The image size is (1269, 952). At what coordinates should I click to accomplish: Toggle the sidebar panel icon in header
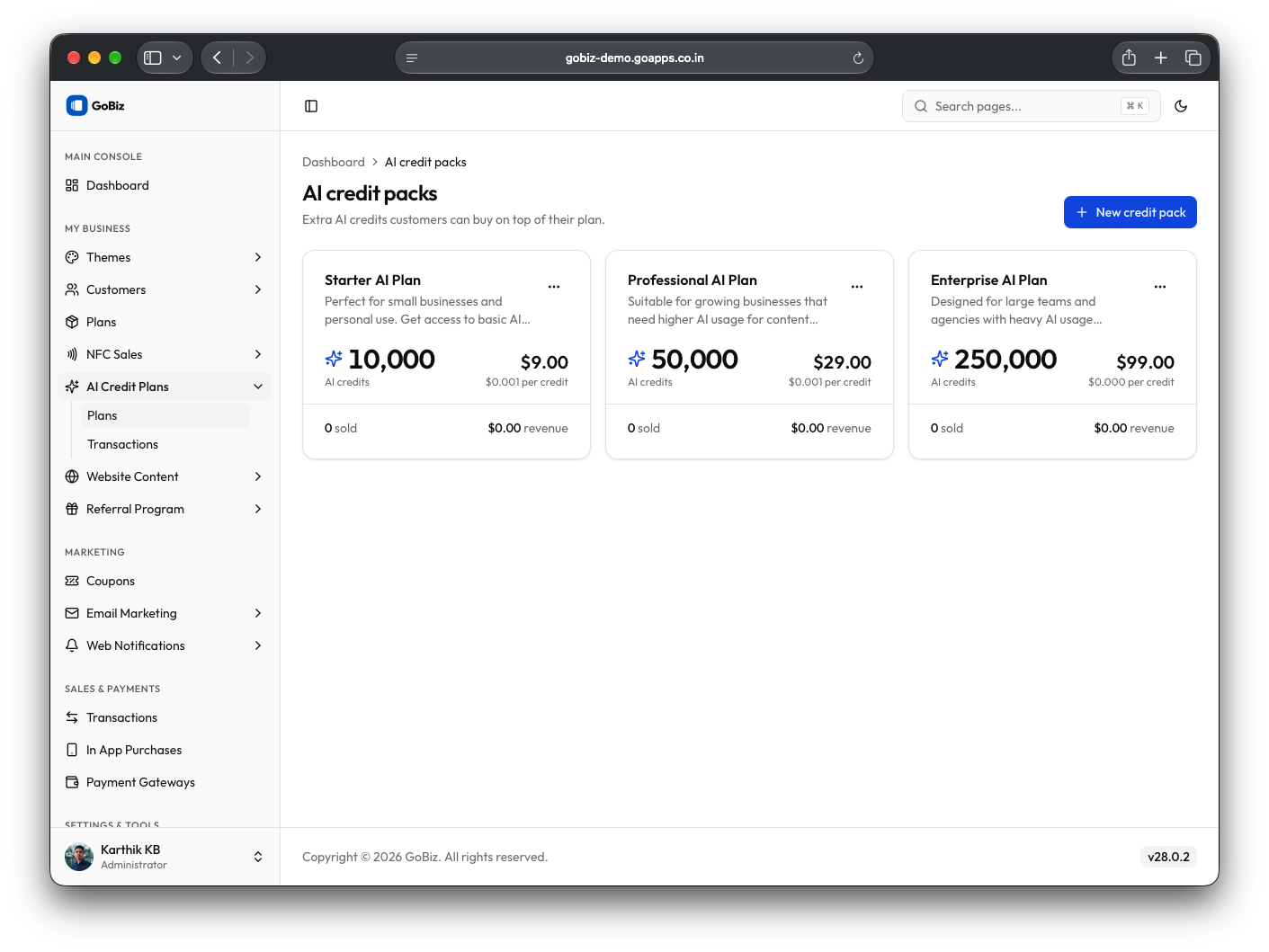311,106
